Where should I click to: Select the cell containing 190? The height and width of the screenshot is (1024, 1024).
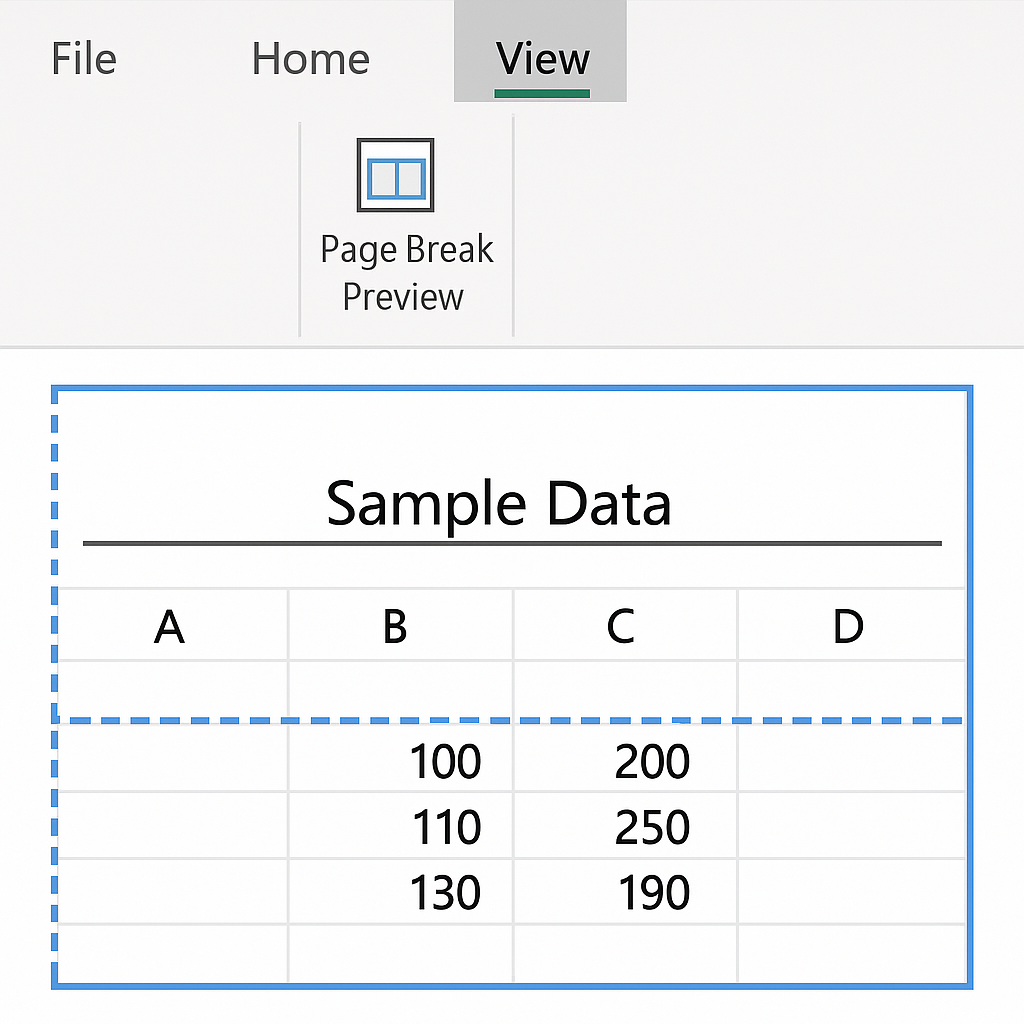point(625,892)
